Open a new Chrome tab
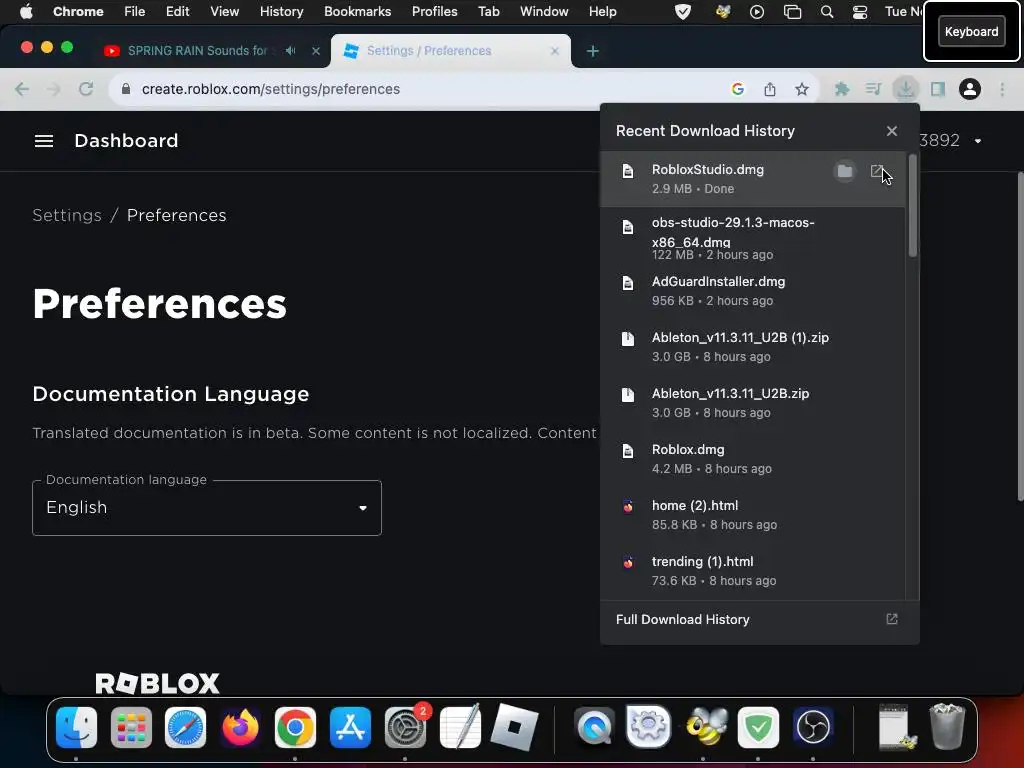 [x=592, y=51]
